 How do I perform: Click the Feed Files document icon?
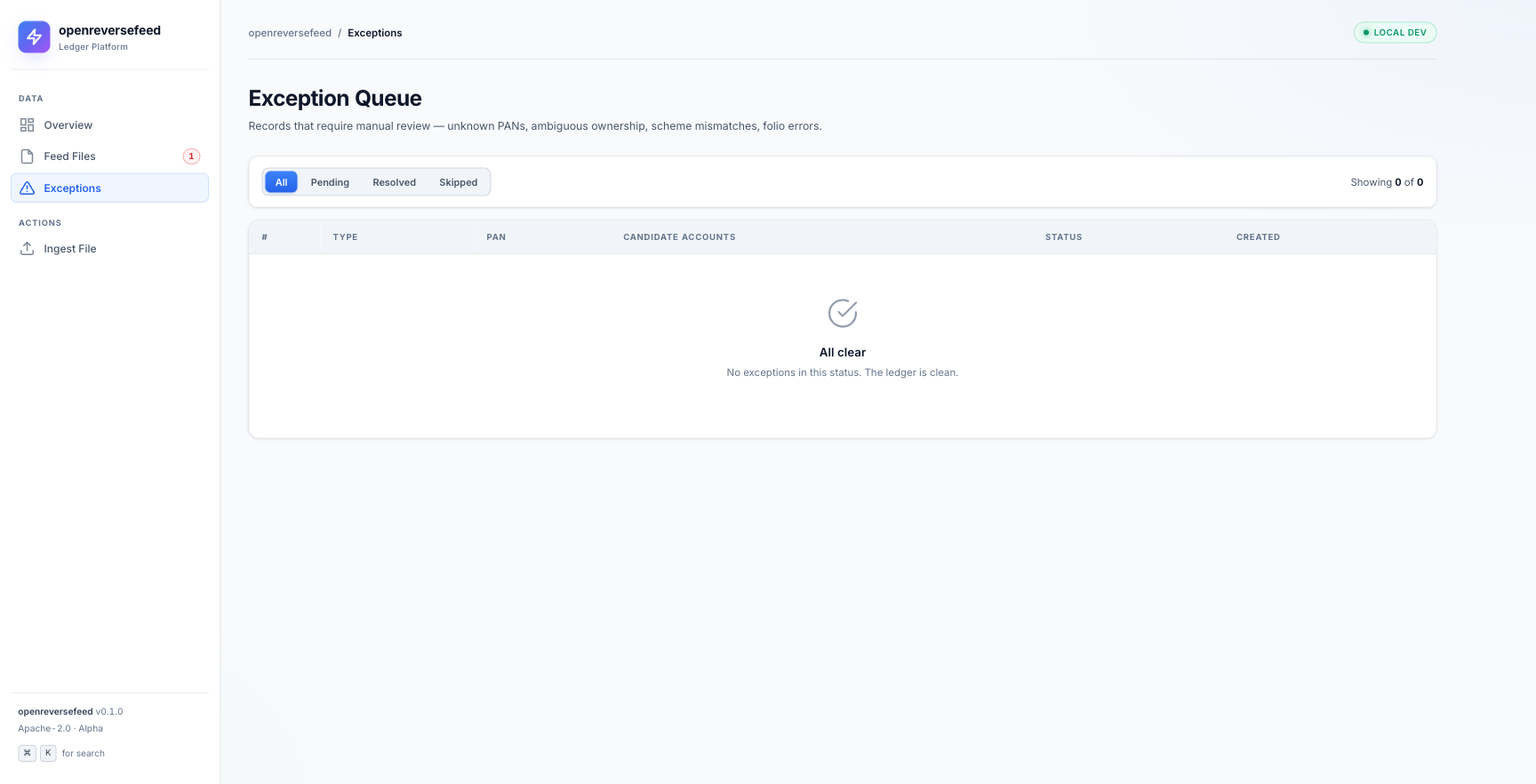28,156
